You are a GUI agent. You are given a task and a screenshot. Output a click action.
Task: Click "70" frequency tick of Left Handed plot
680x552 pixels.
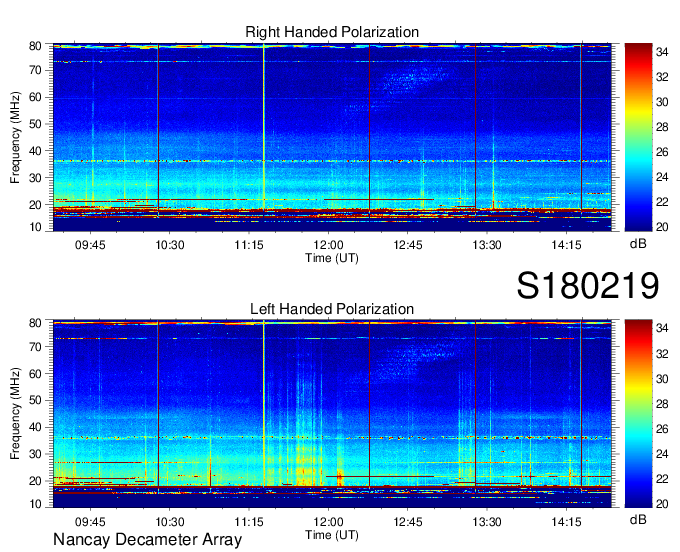(35, 346)
